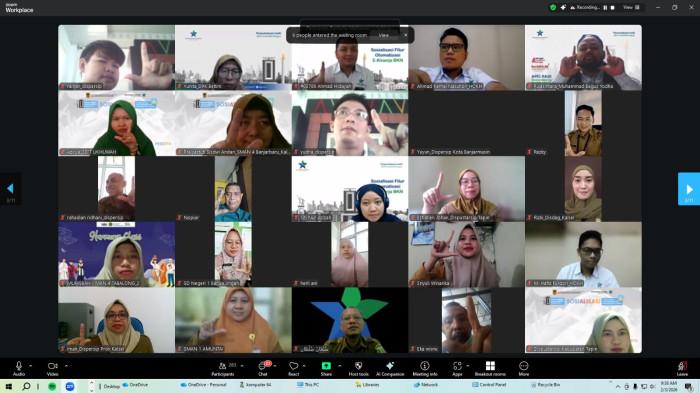Click the Leave meeting icon
Viewport: 700px width, 393px height.
[682, 368]
